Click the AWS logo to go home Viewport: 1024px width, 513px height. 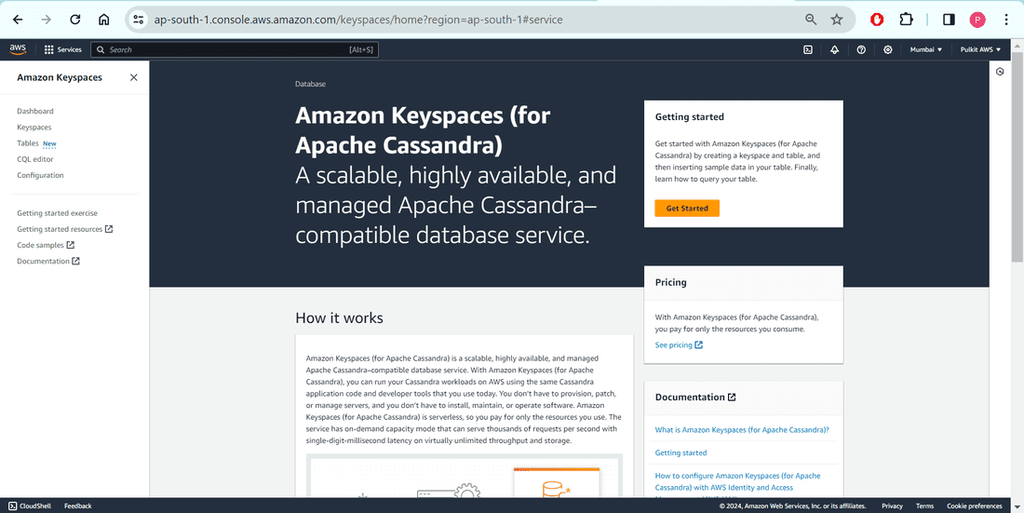click(18, 49)
